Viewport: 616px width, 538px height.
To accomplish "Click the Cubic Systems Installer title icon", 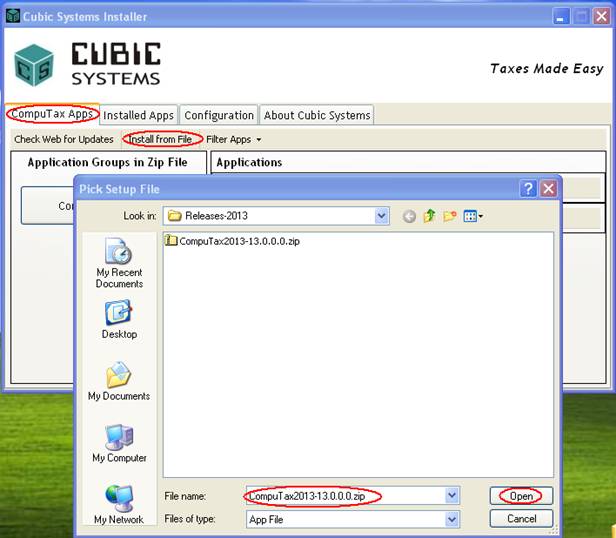I will click(13, 16).
